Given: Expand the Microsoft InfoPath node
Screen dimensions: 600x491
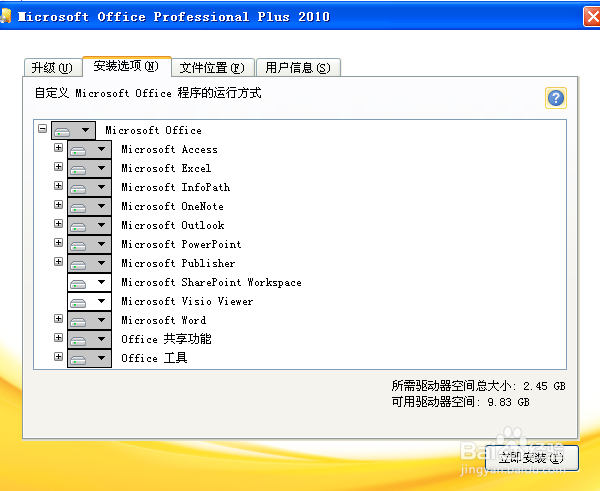Looking at the screenshot, I should click(59, 186).
